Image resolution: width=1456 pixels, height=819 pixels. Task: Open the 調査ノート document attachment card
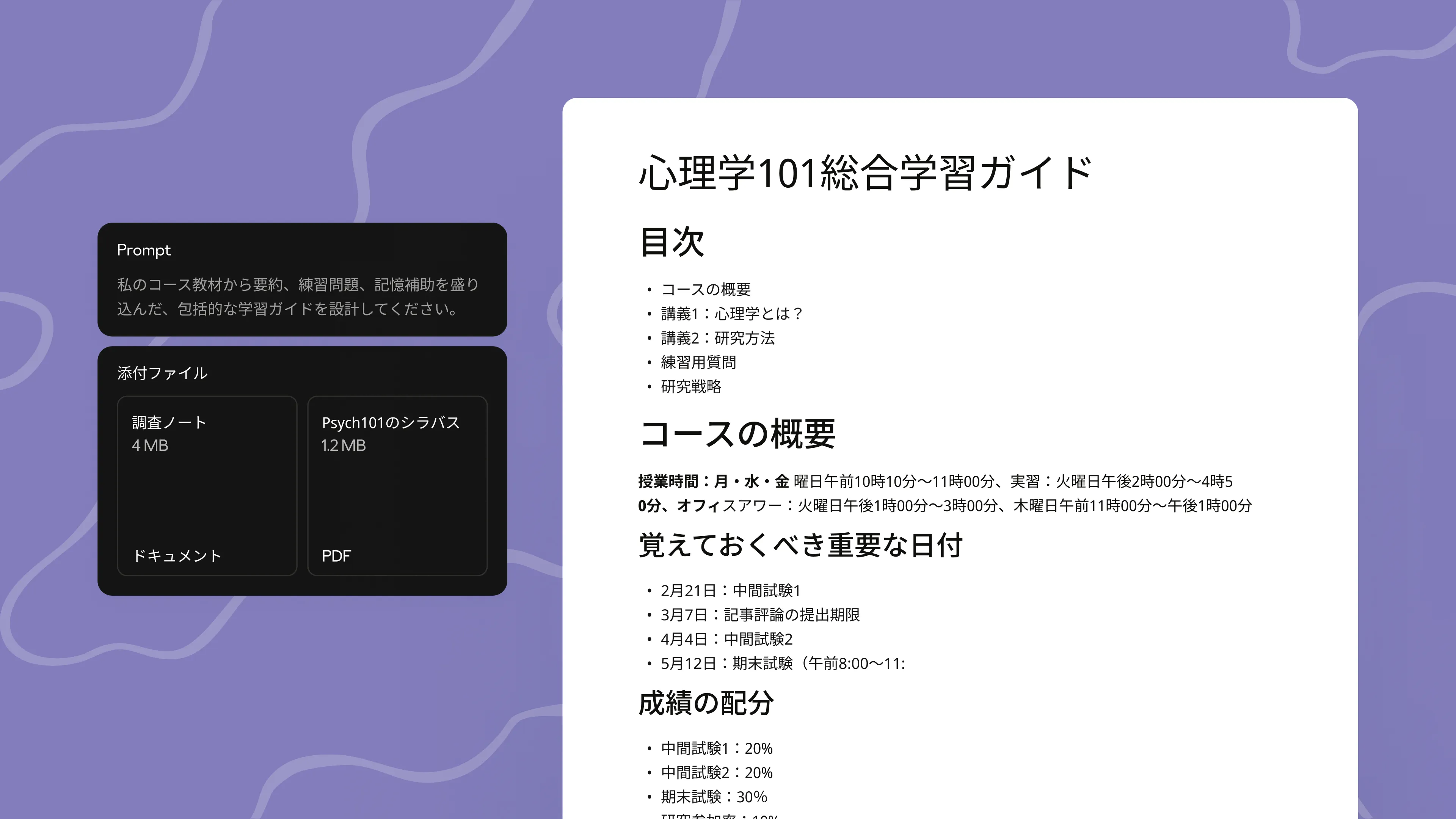(x=207, y=485)
